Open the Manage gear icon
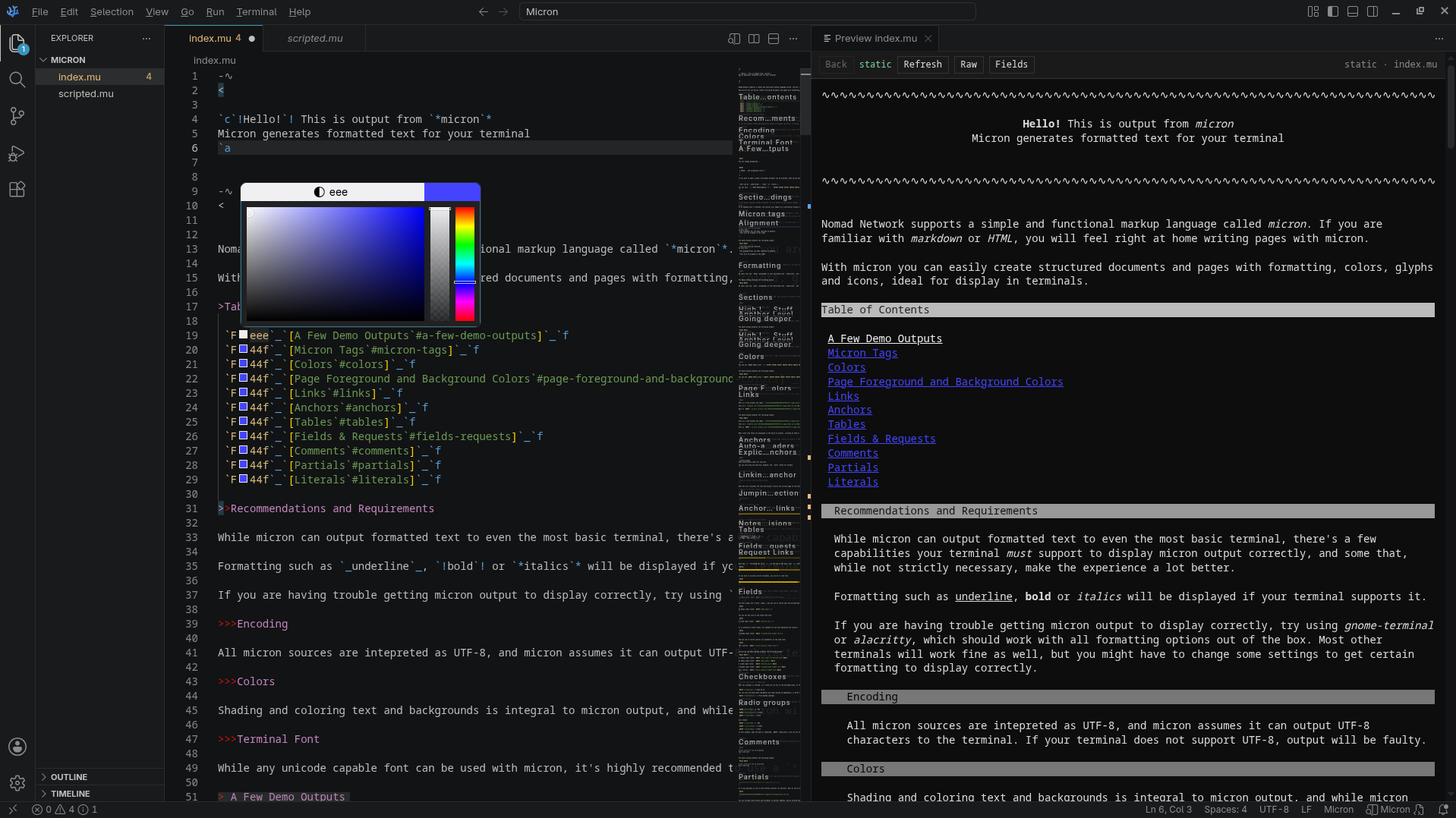The image size is (1456, 818). 17,782
